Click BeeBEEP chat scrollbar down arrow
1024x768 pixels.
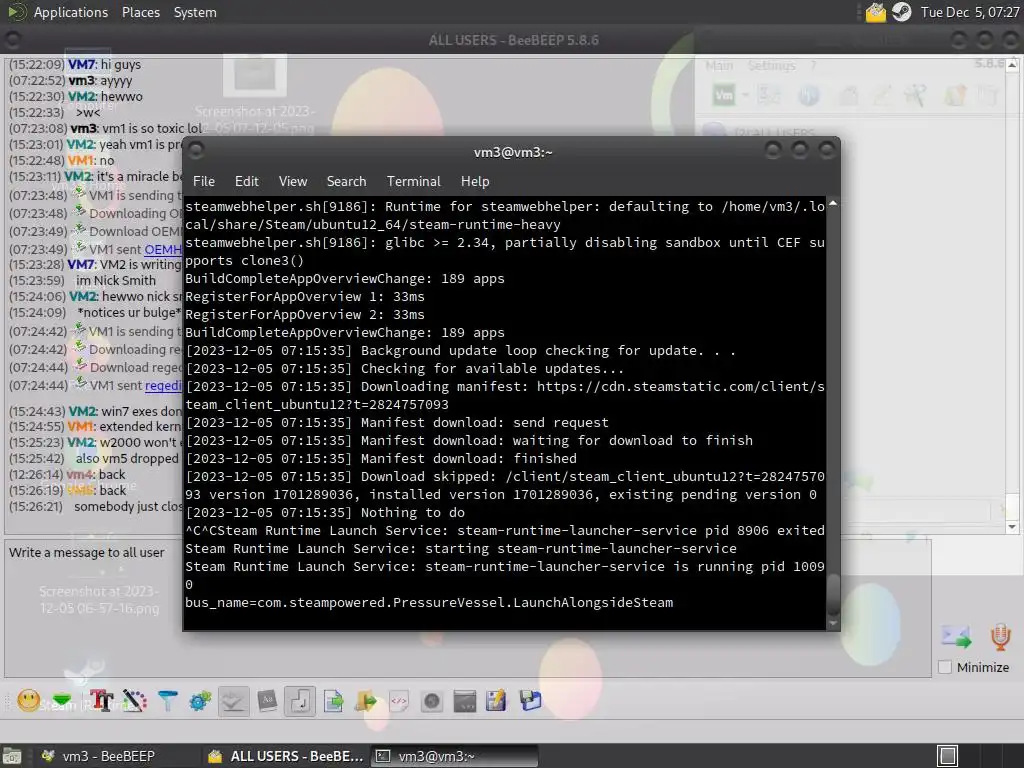(1012, 526)
